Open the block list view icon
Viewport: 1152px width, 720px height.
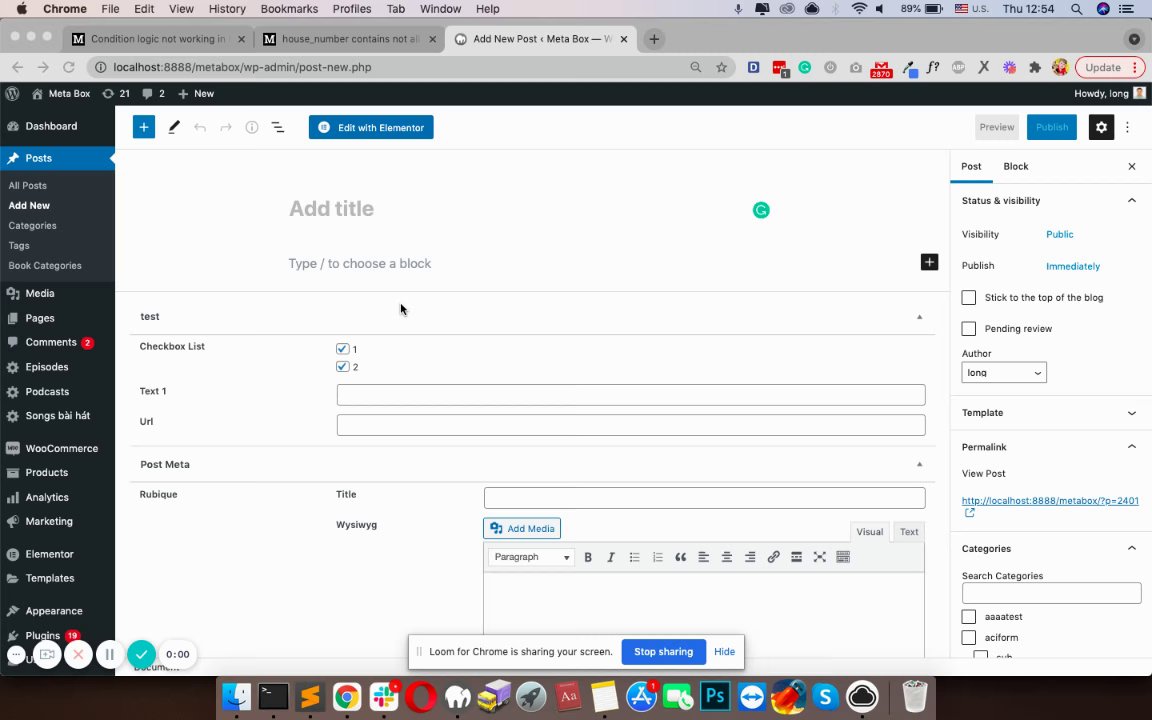point(278,127)
